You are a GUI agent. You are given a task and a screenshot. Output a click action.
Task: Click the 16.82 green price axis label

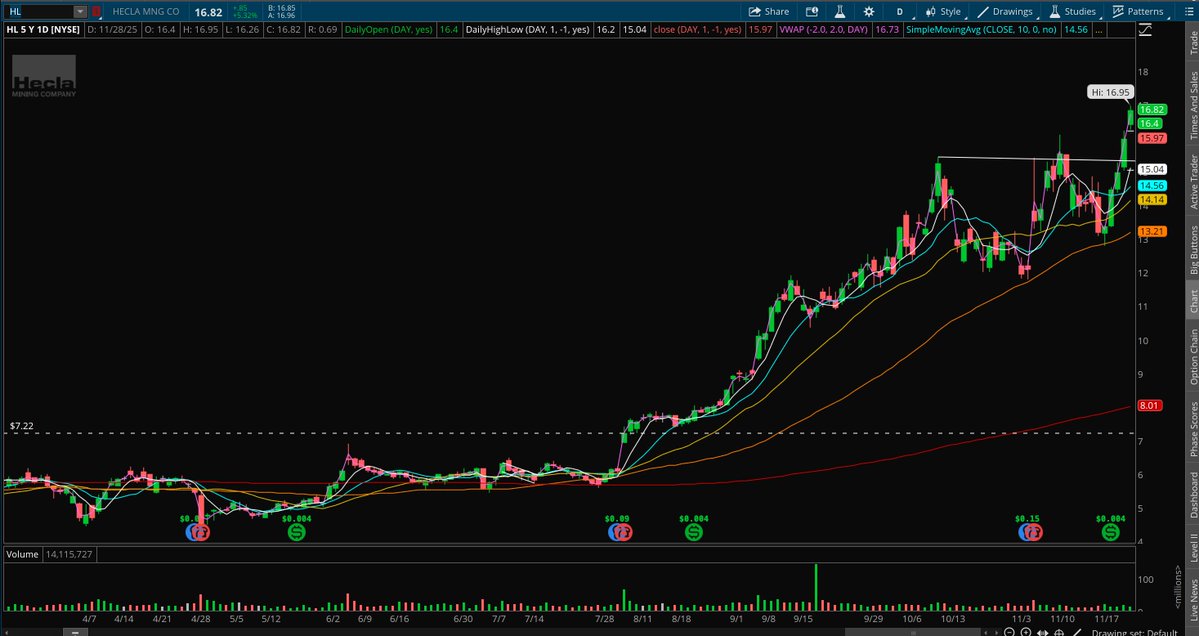1151,109
